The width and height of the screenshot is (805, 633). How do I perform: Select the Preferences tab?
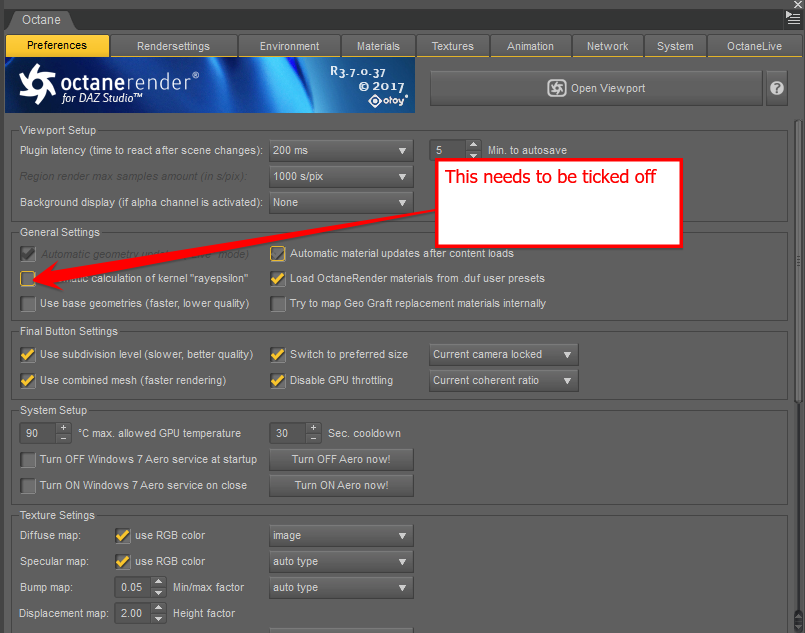57,46
